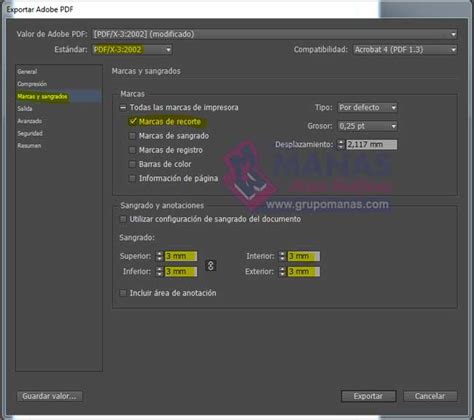The image size is (474, 420).
Task: Click the Desplazamiento value field
Action: click(371, 145)
